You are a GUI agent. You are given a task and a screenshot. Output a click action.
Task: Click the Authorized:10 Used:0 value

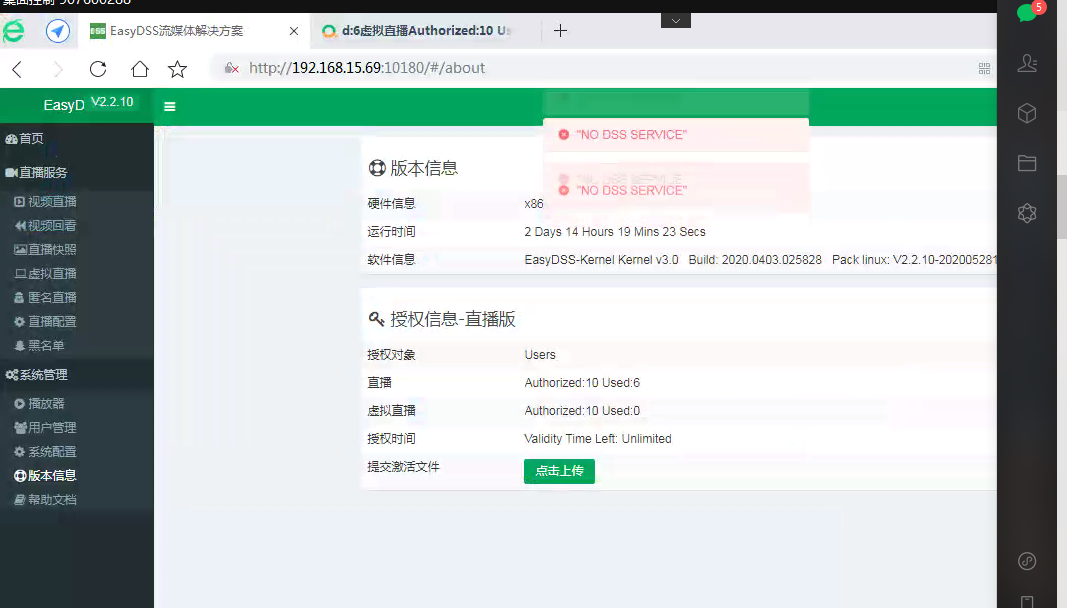[582, 411]
